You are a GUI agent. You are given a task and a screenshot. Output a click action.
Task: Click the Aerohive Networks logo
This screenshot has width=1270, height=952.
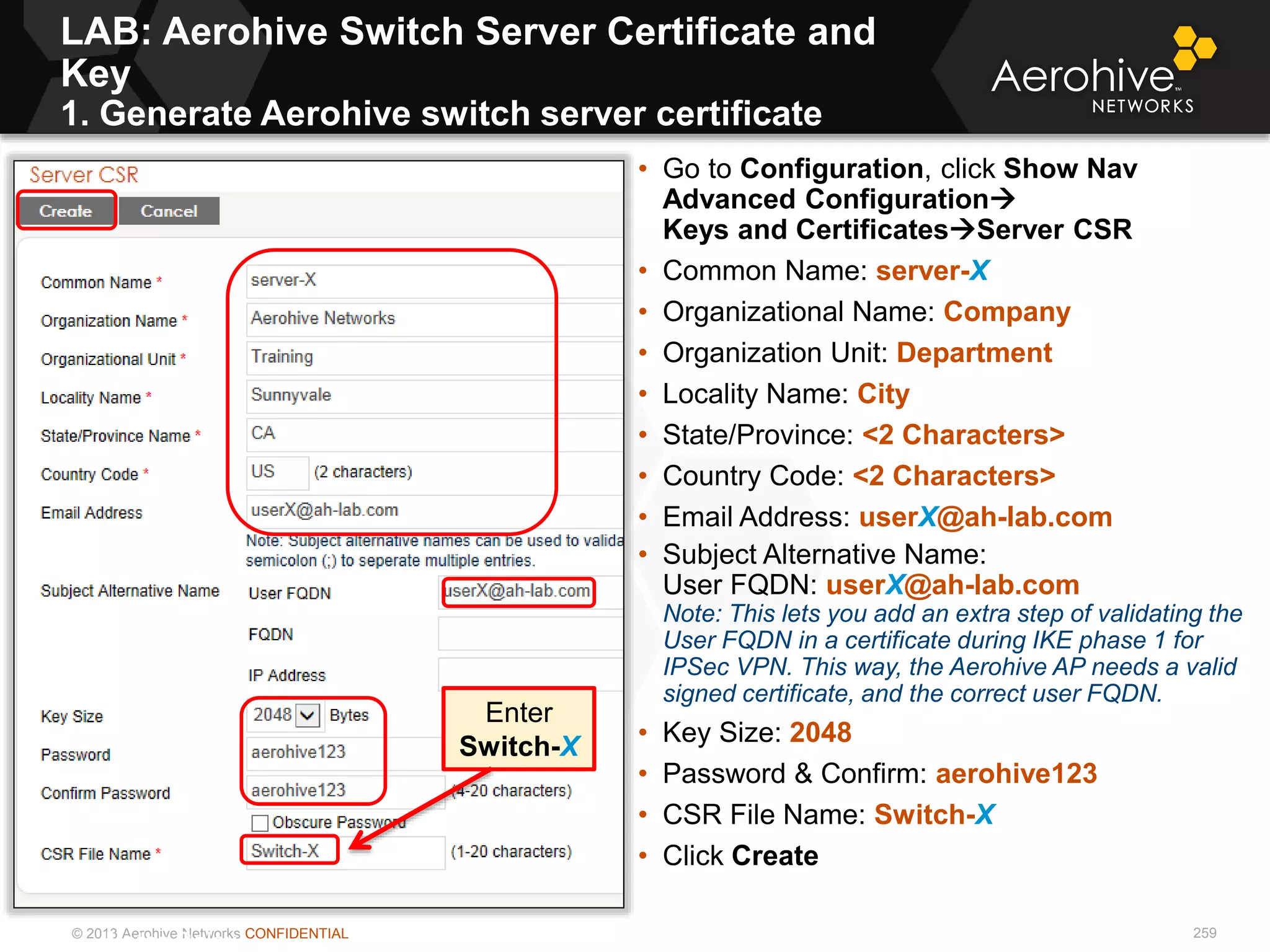pyautogui.click(x=1104, y=71)
